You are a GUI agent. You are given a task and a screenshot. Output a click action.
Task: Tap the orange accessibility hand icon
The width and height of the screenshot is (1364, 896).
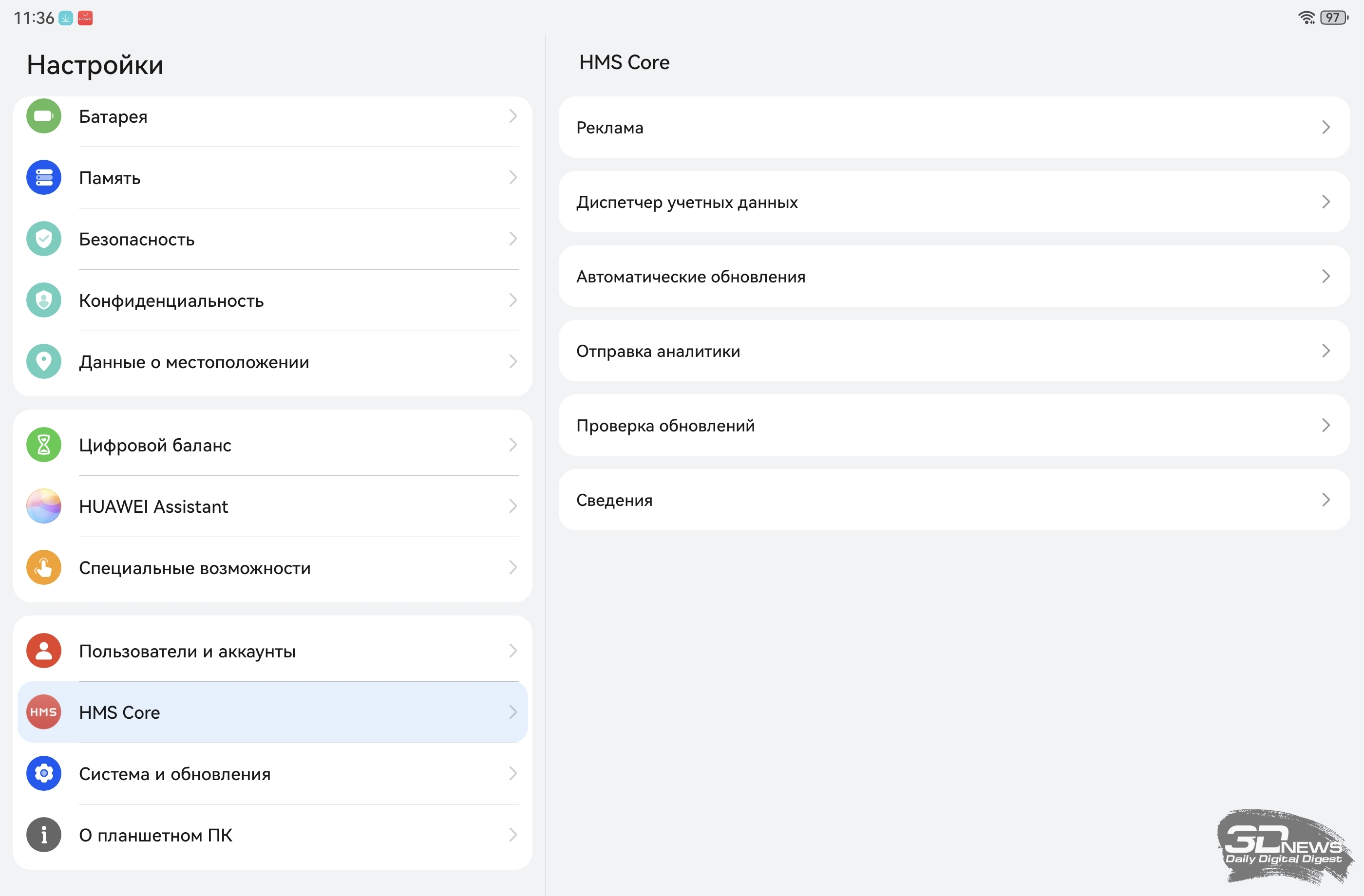click(x=43, y=567)
